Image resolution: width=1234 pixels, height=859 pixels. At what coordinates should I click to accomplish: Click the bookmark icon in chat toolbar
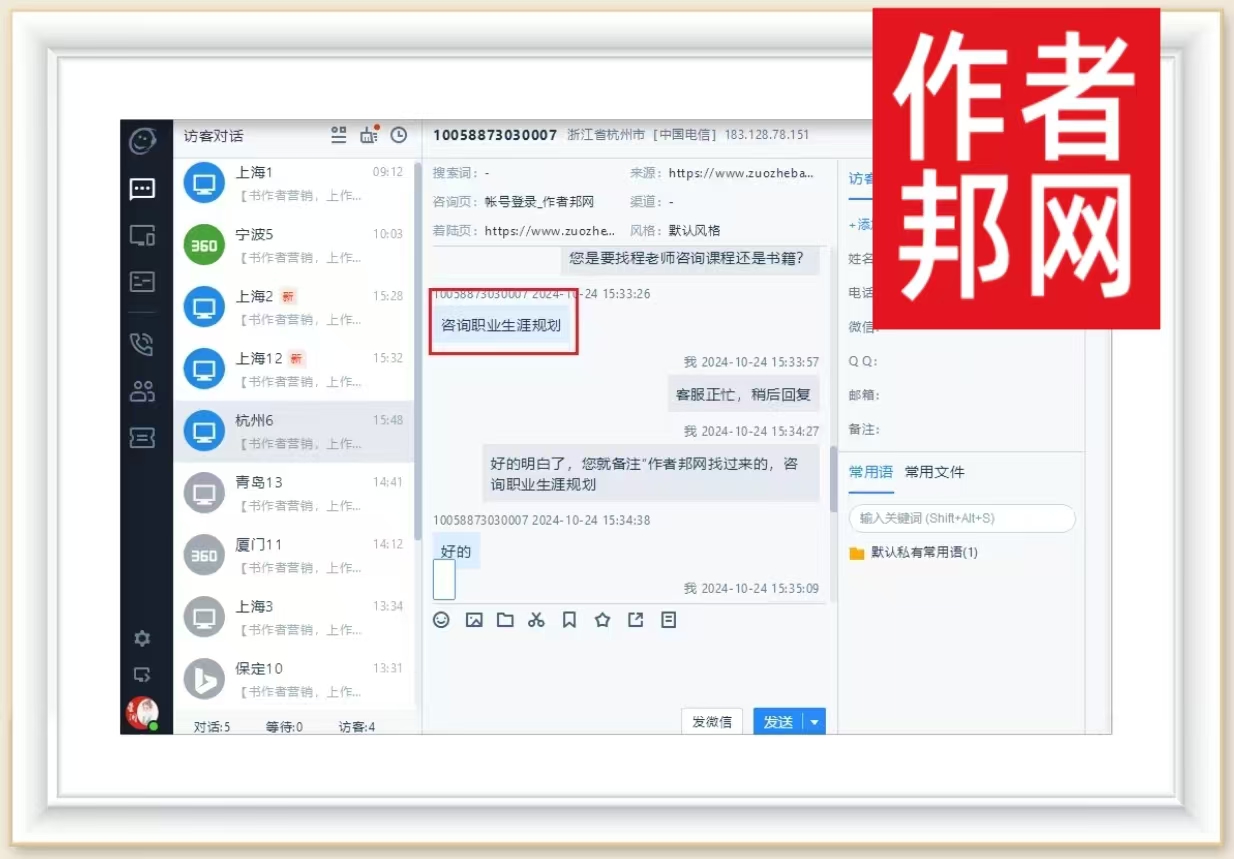click(569, 620)
